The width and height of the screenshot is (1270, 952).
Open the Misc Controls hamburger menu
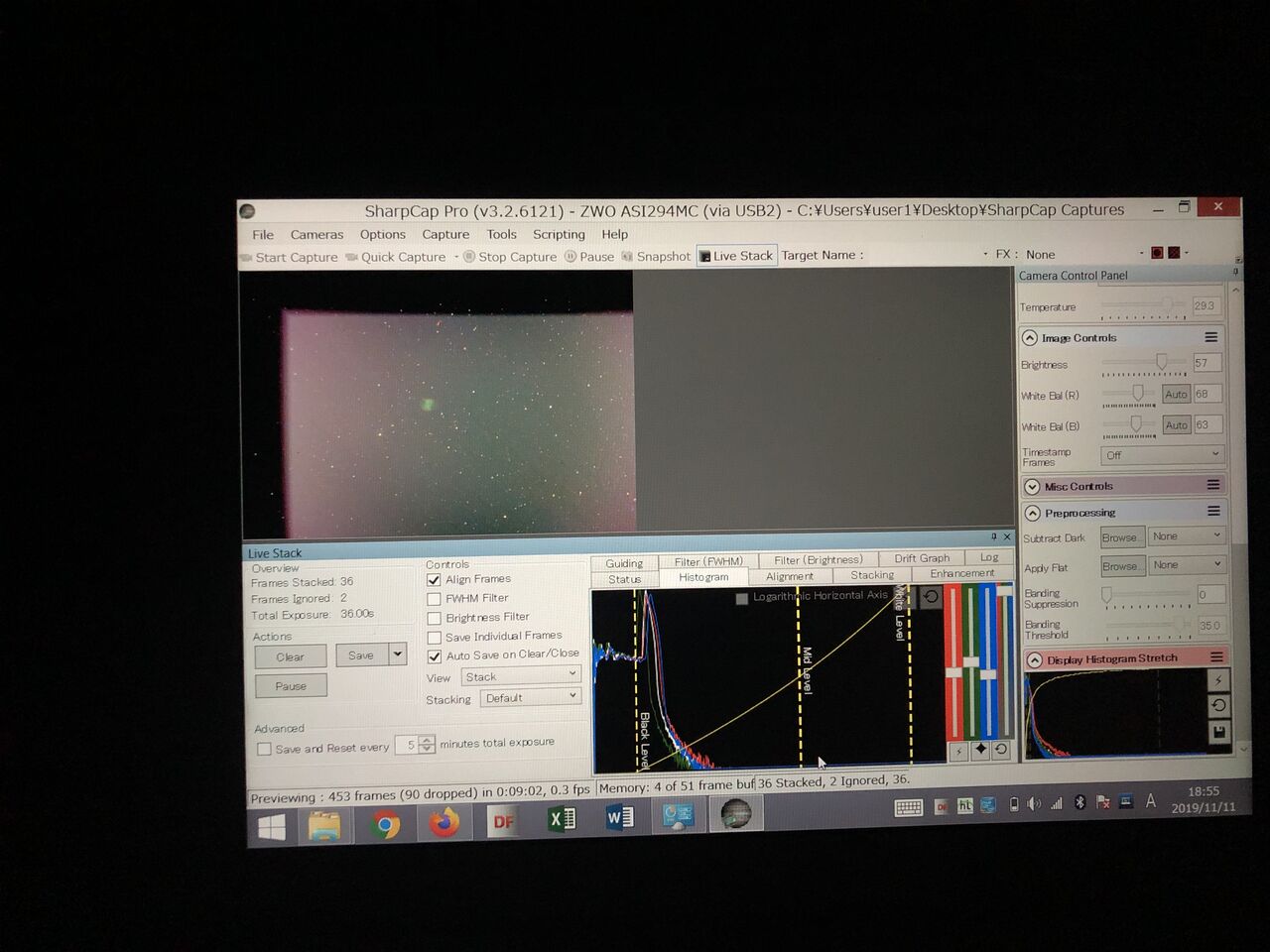pyautogui.click(x=1212, y=485)
